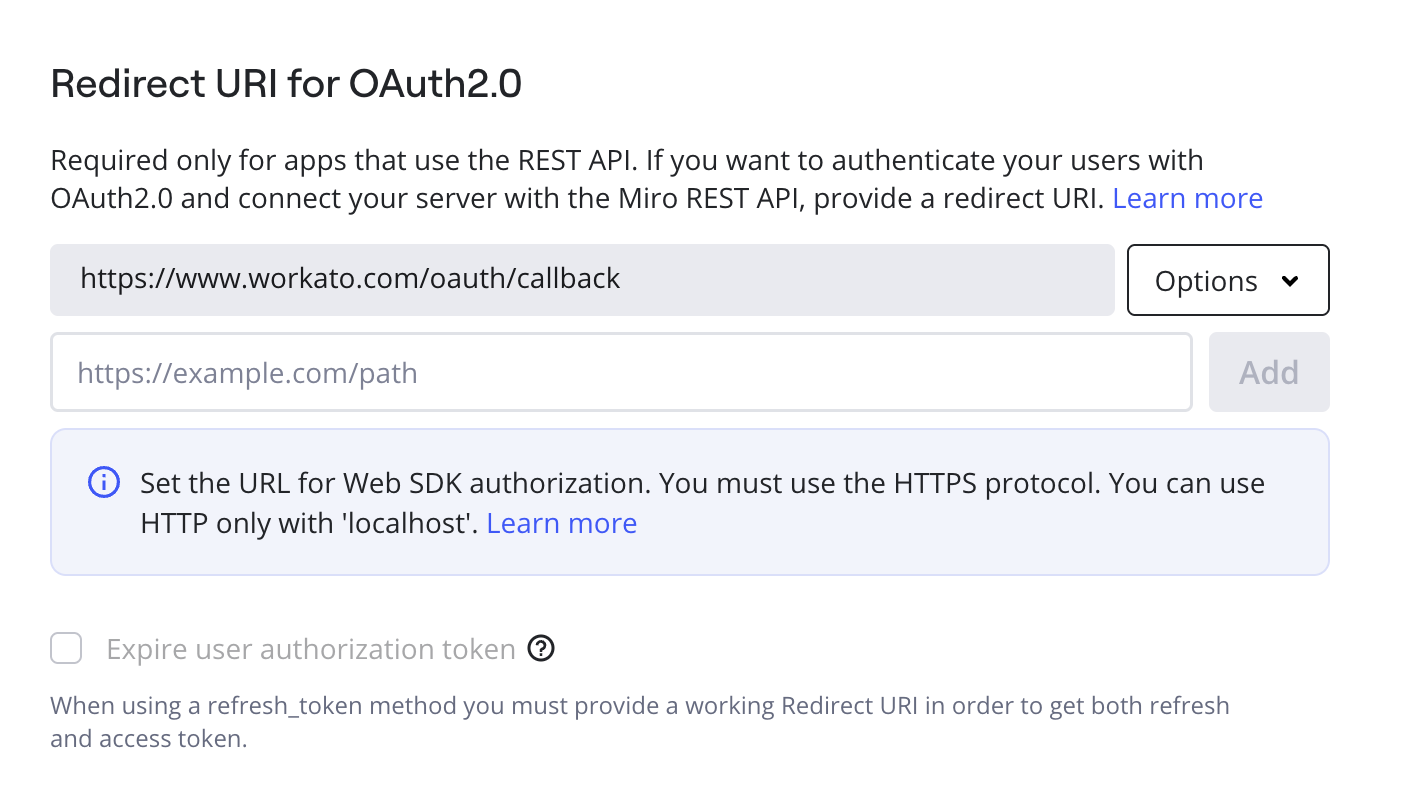This screenshot has height=800, width=1426.
Task: Click the word 'Options' on the dropdown
Action: click(x=1206, y=281)
